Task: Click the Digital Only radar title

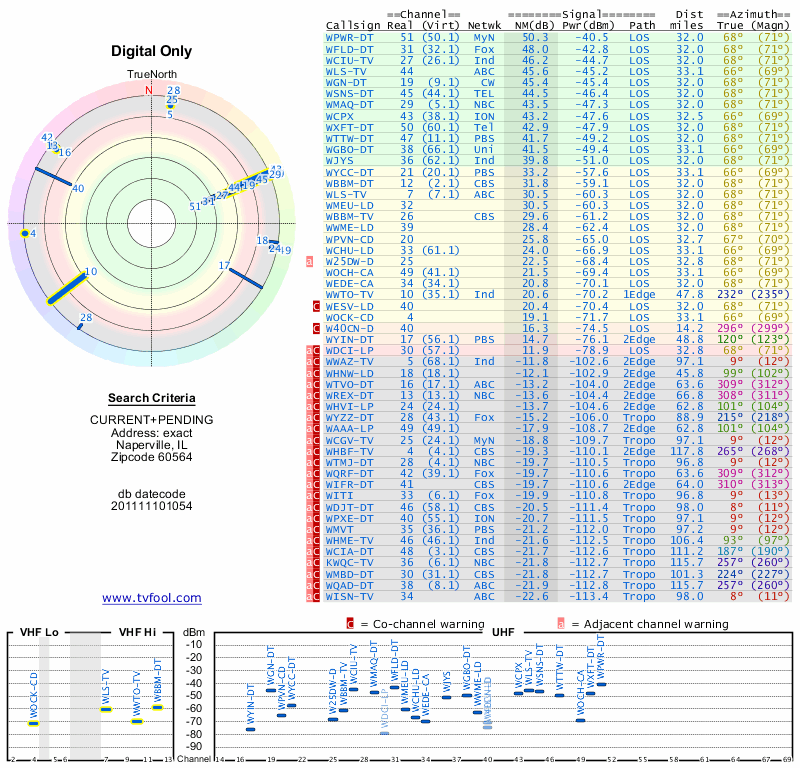Action: tap(152, 51)
